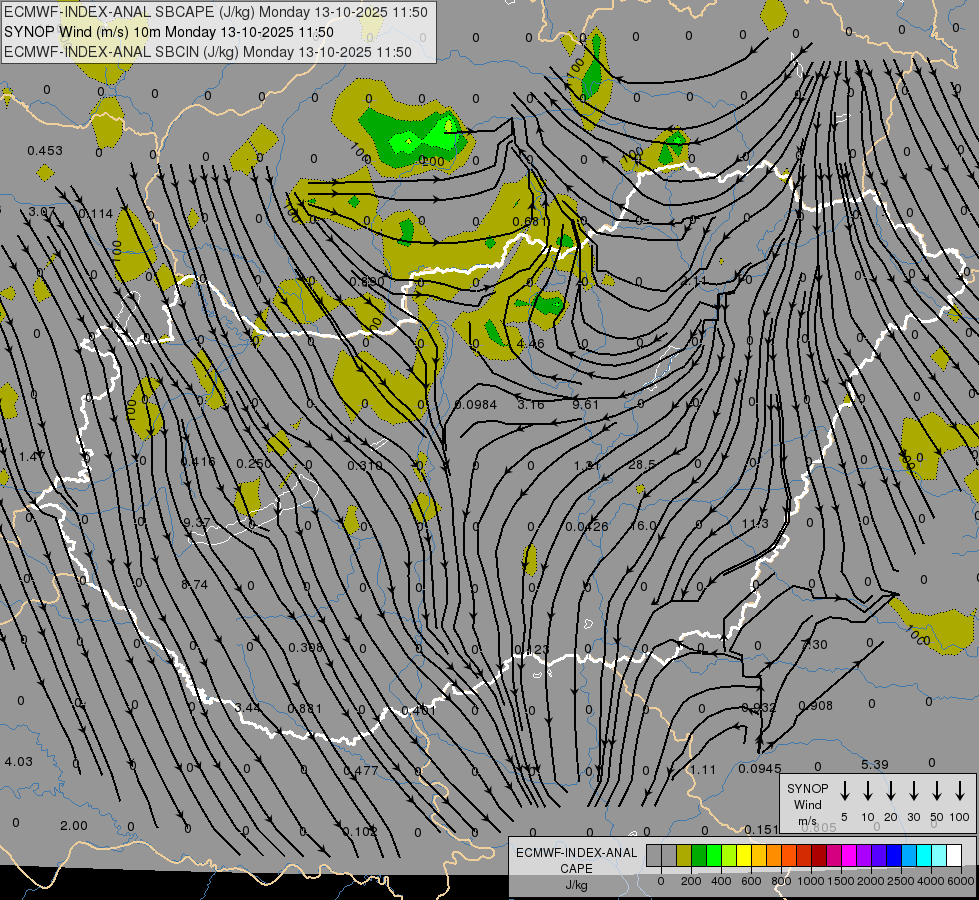Pick the pure yellow CAPE legend swatch
Viewport: 979px width, 900px height.
(744, 856)
